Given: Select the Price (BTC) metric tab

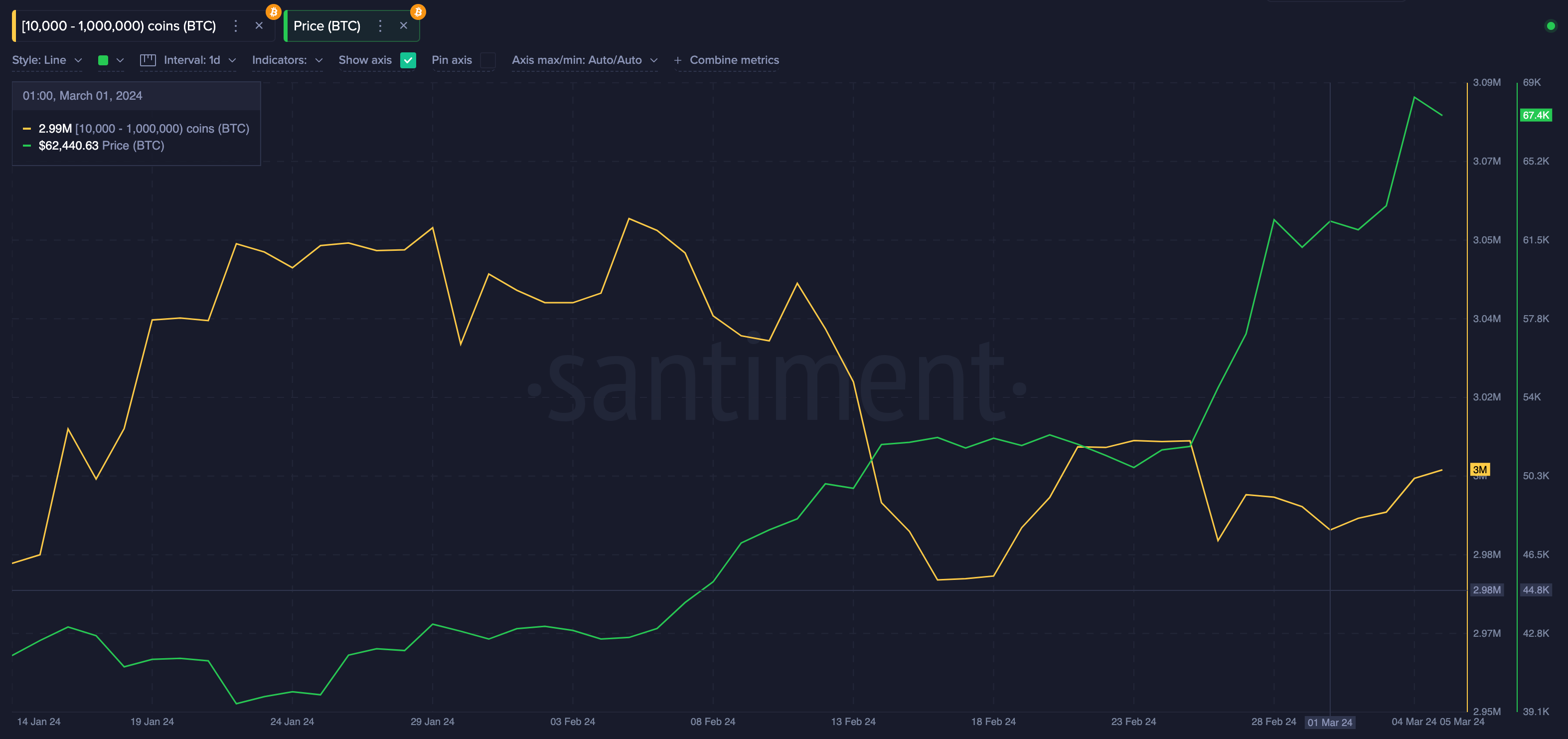Looking at the screenshot, I should pyautogui.click(x=327, y=25).
